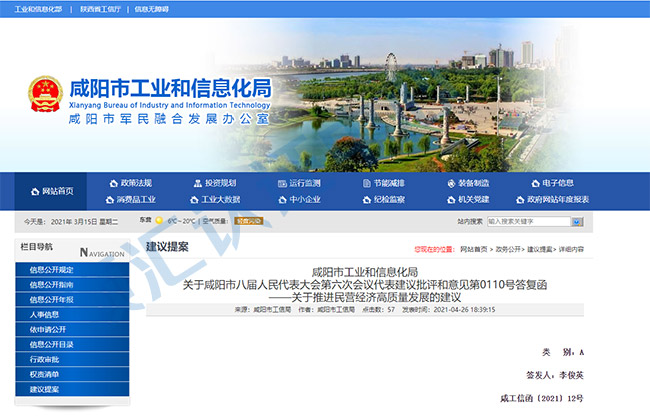650x418 pixels.
Task: Click the 类别: A line in the document
Action: tap(563, 352)
